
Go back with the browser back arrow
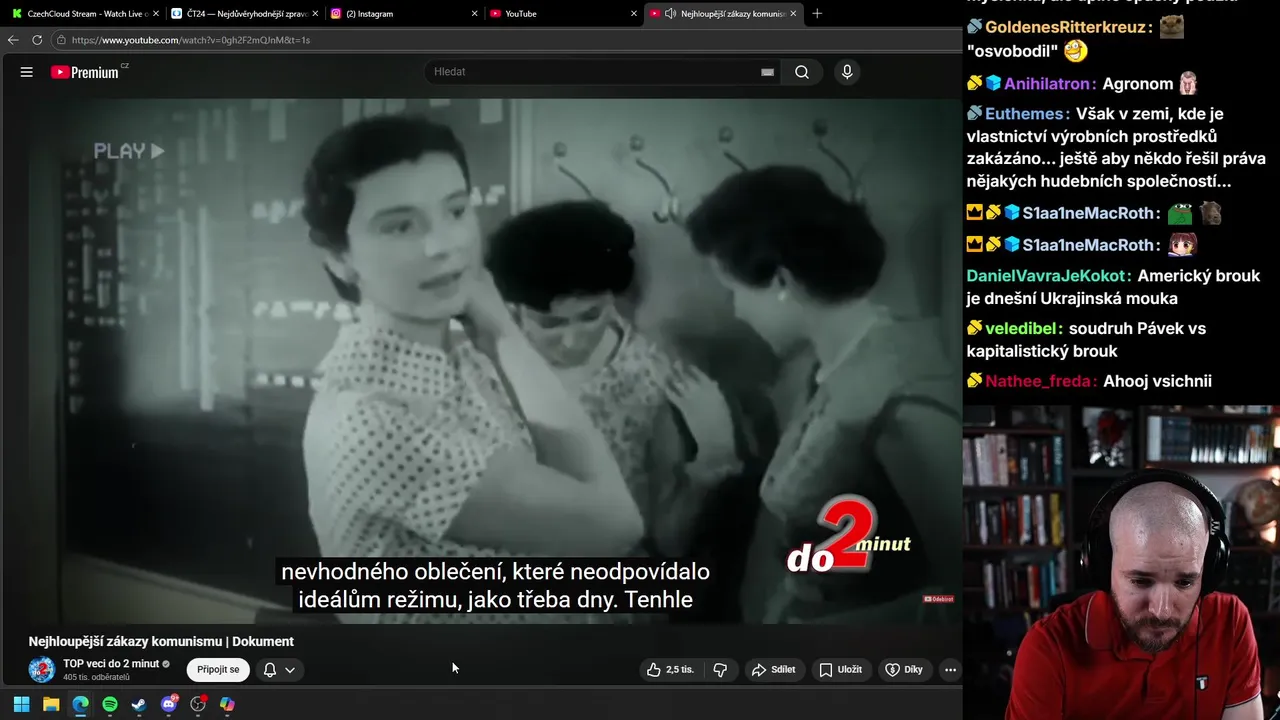coord(13,40)
